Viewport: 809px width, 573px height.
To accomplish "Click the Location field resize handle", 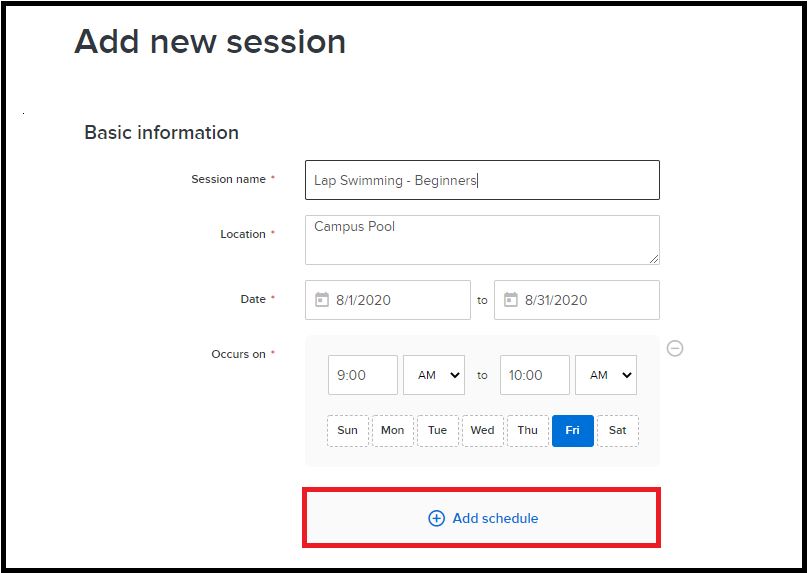I will point(654,259).
